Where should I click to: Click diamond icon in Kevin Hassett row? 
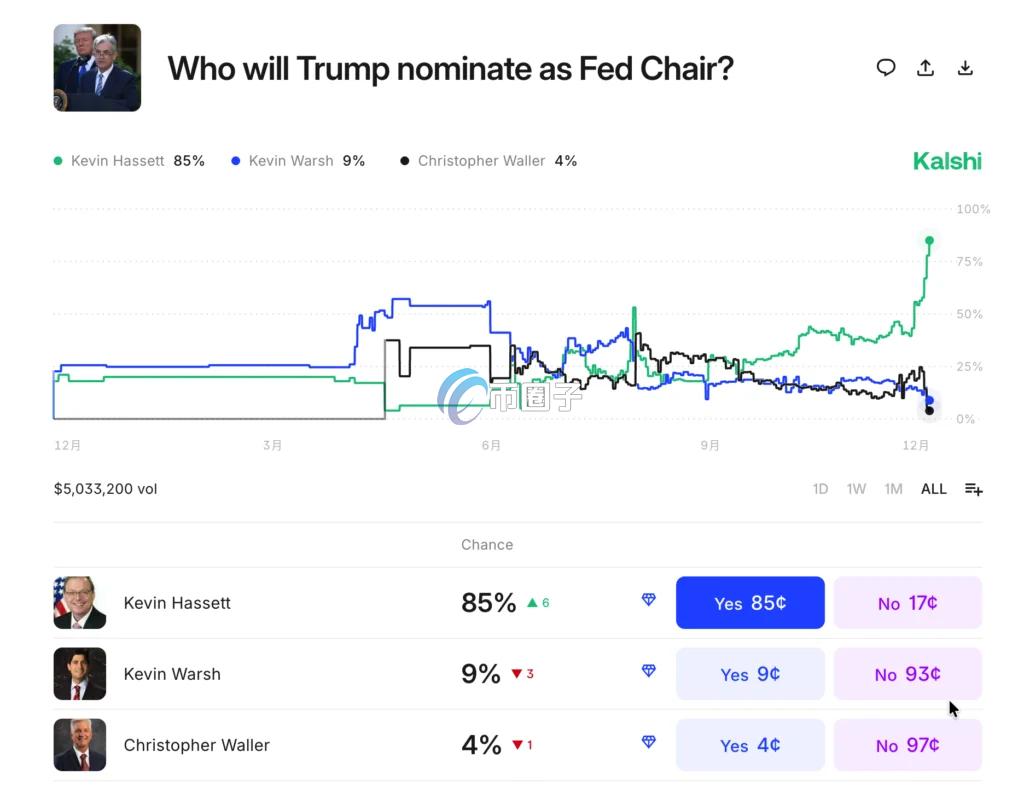coord(649,600)
